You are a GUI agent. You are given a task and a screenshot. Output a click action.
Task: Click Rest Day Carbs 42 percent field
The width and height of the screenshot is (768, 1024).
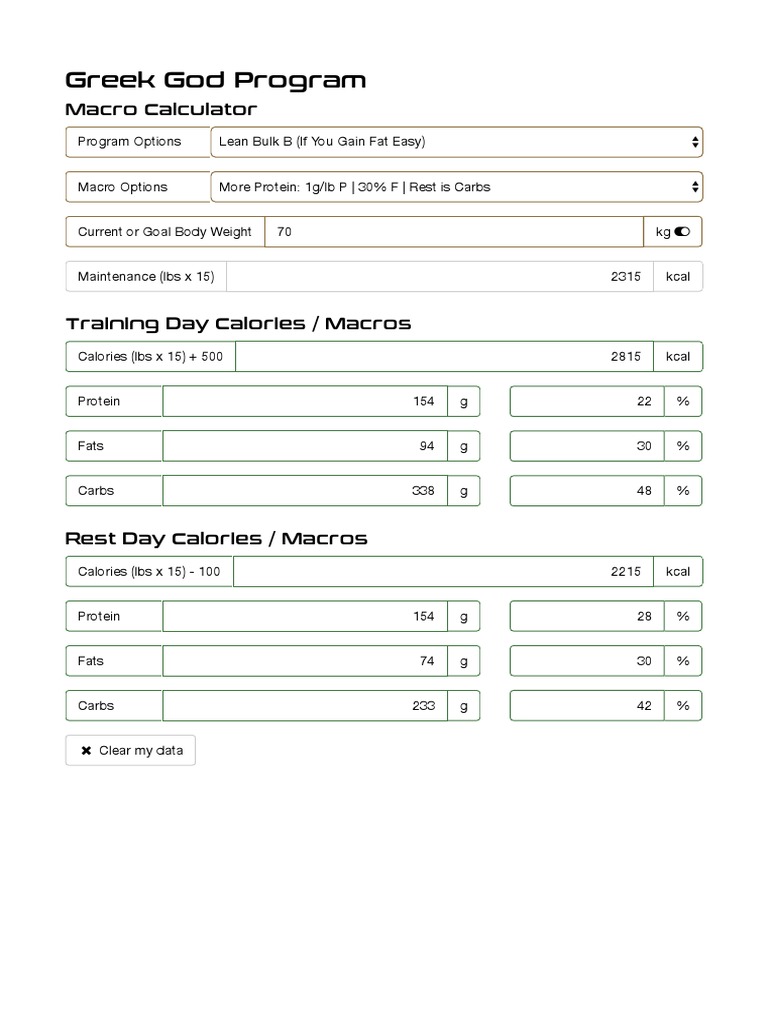click(587, 705)
